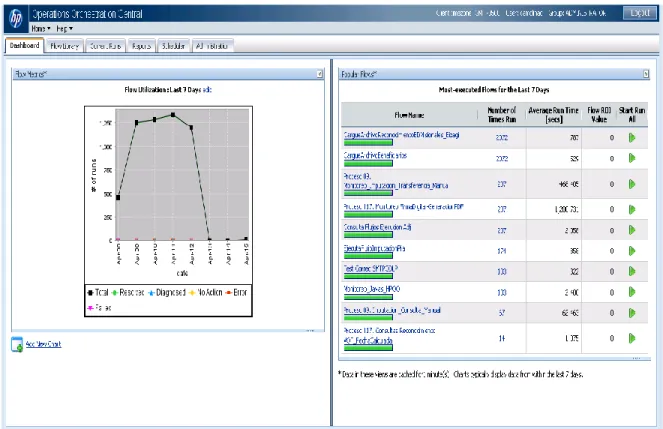The image size is (663, 429).
Task: Start run for the second CargaArchivo flow
Action: click(x=632, y=158)
